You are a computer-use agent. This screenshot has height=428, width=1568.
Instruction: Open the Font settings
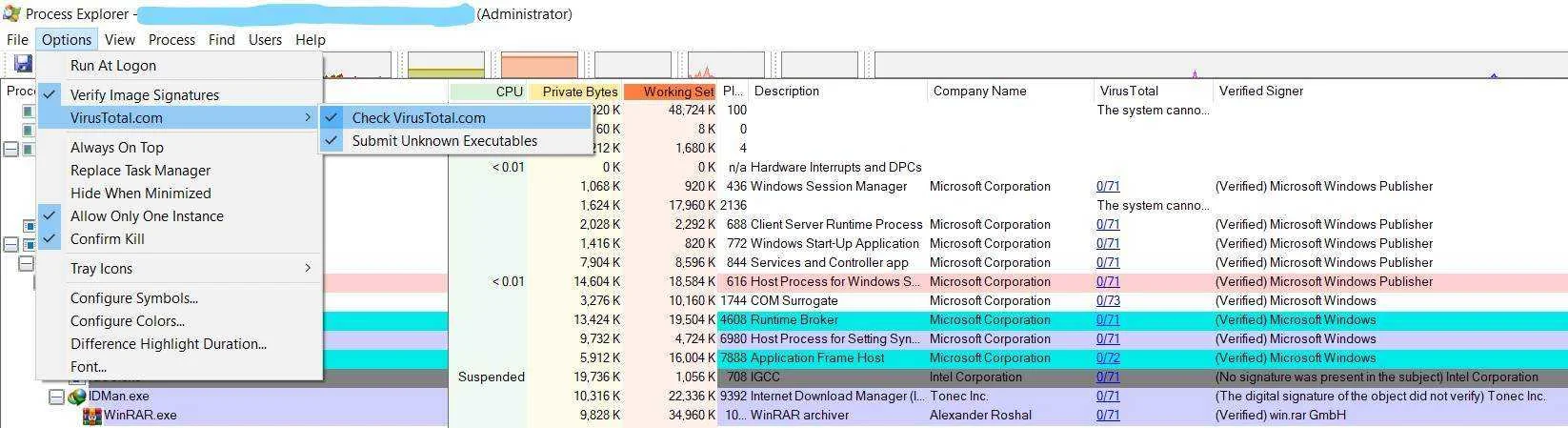tap(180, 366)
